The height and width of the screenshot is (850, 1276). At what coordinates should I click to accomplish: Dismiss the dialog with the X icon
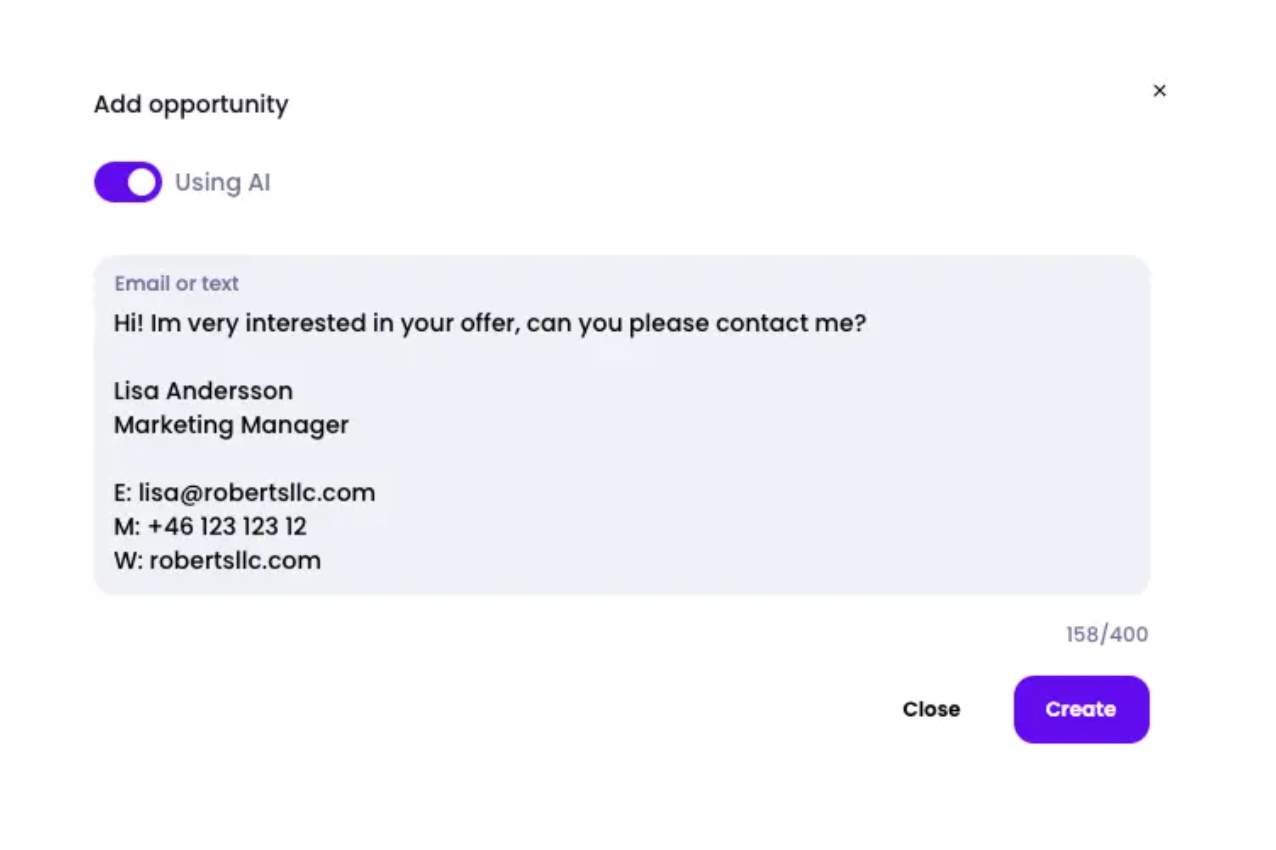(x=1159, y=90)
